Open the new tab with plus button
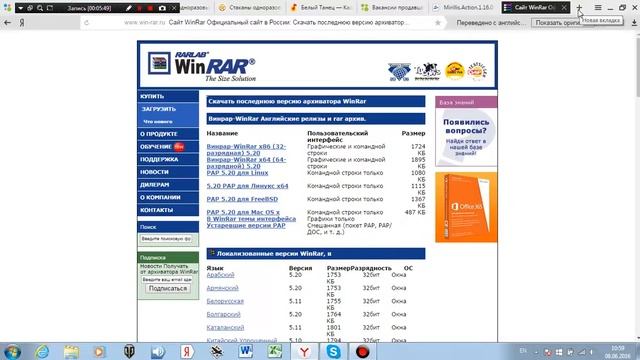Viewport: 640px width, 360px height. [x=579, y=8]
